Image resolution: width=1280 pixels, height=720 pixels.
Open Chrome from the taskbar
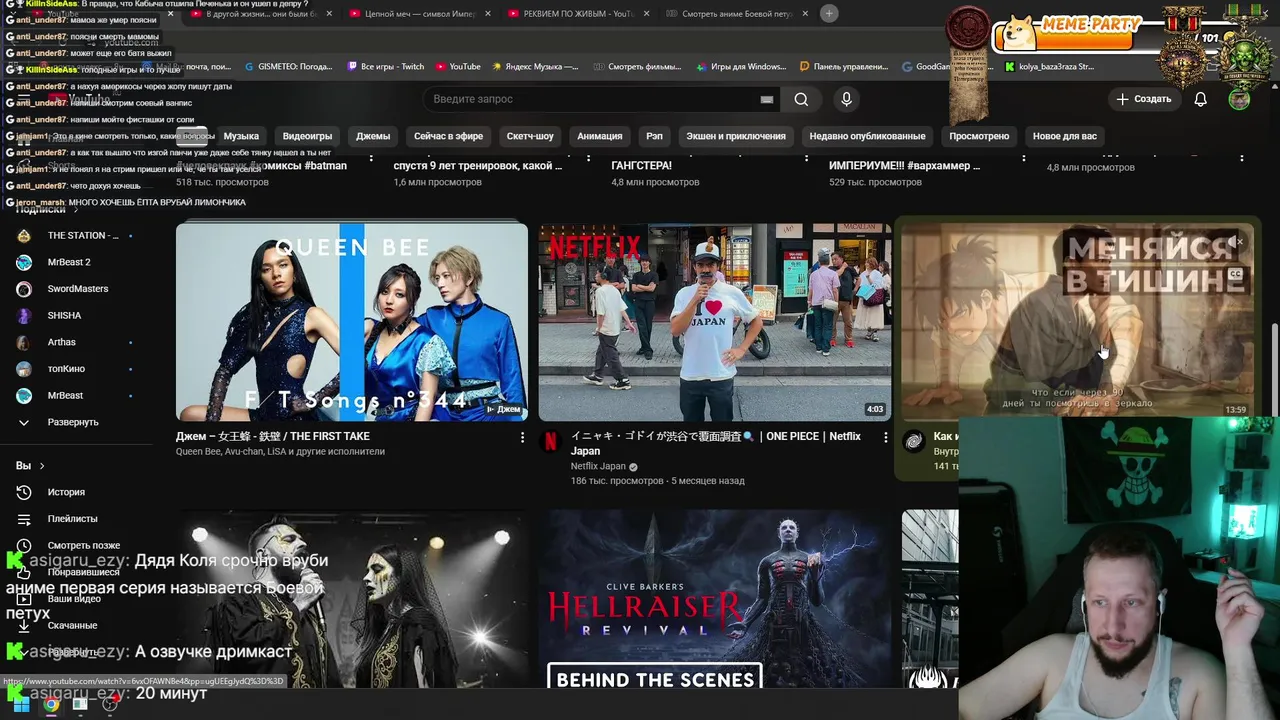point(51,704)
